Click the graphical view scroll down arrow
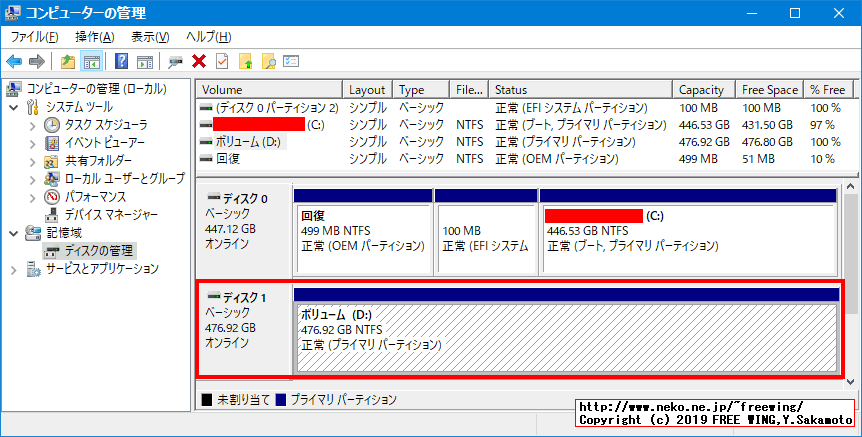Viewport: 862px width, 437px height. tap(850, 381)
